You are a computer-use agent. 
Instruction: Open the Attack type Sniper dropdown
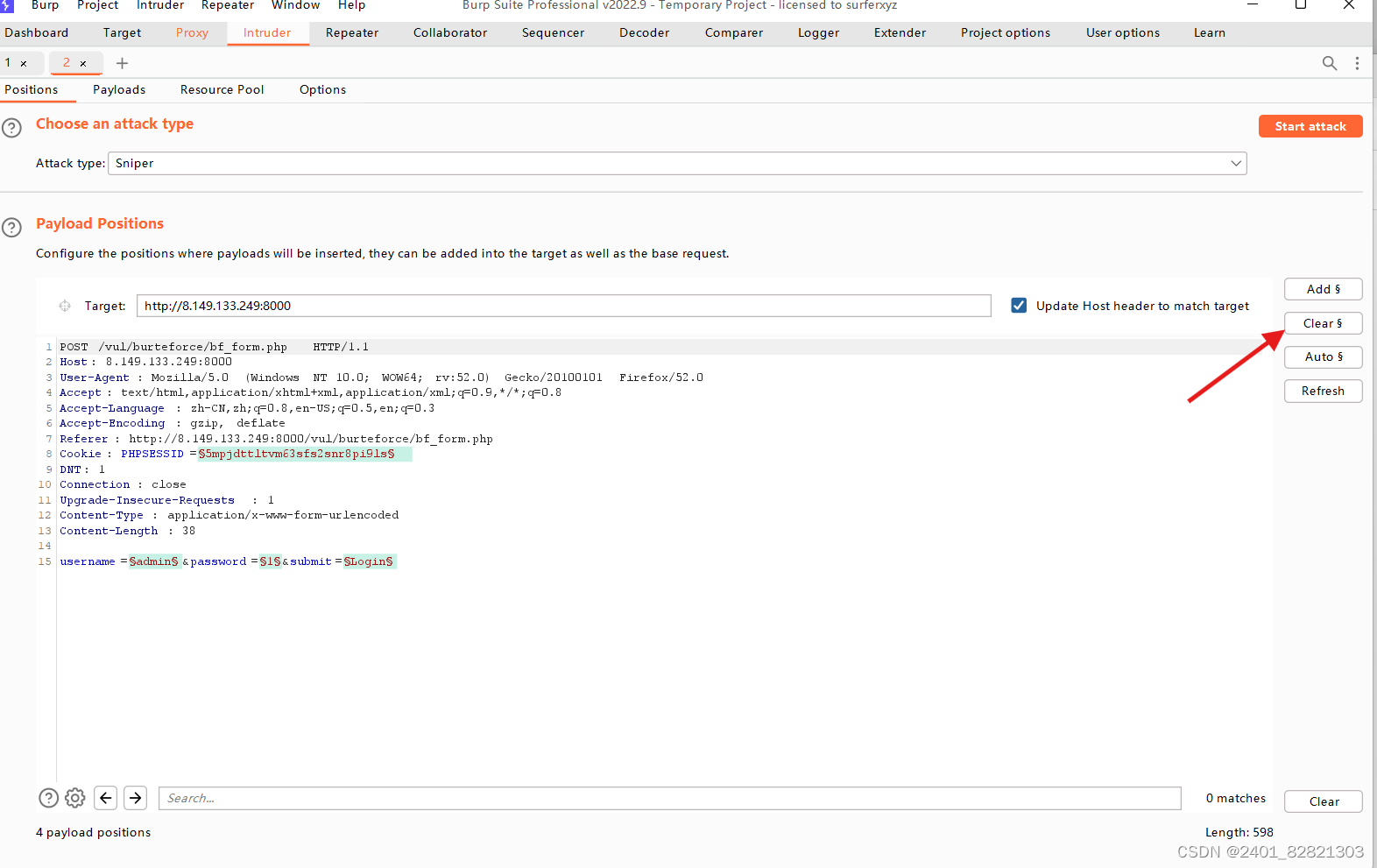pos(677,164)
